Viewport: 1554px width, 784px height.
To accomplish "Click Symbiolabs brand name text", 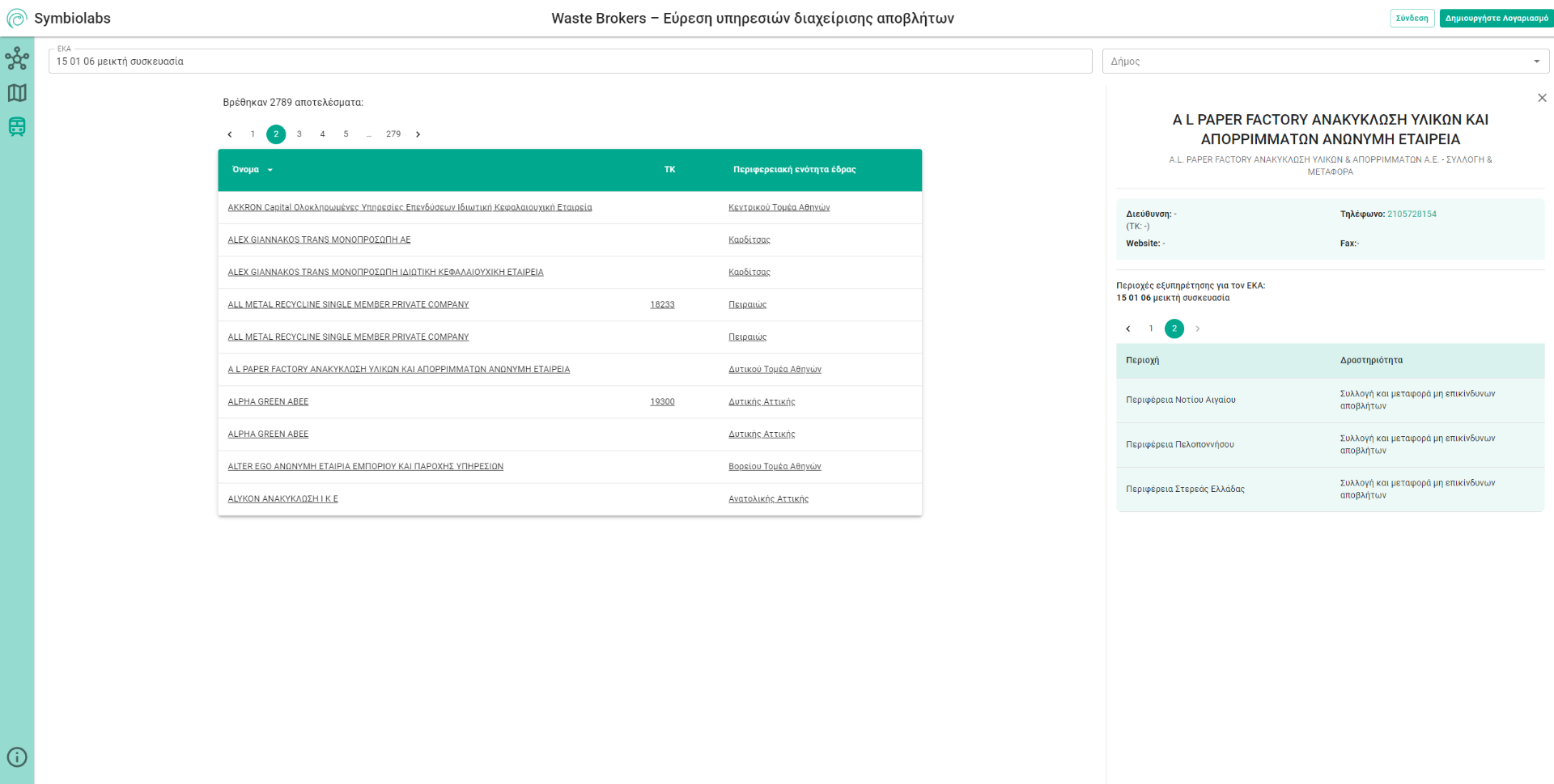I will tap(72, 19).
